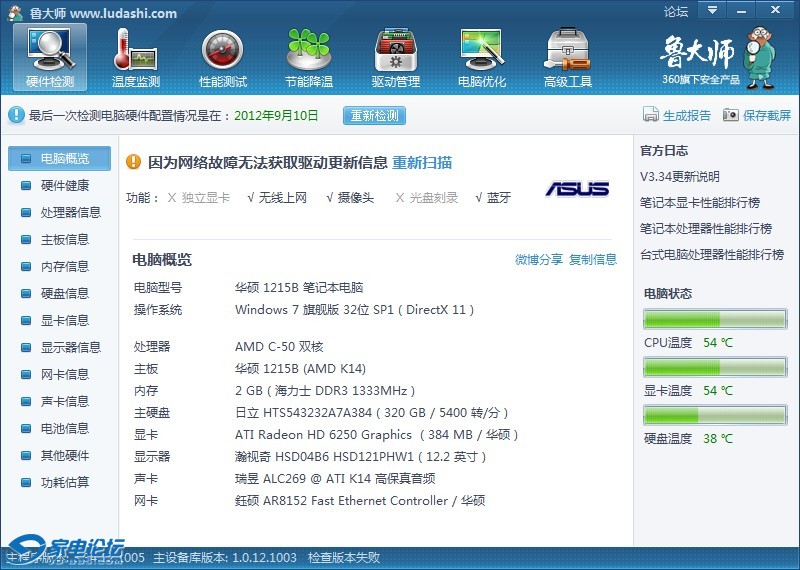This screenshot has width=800, height=570.
Task: Click the 保存截屏 camera icon
Action: coord(731,115)
